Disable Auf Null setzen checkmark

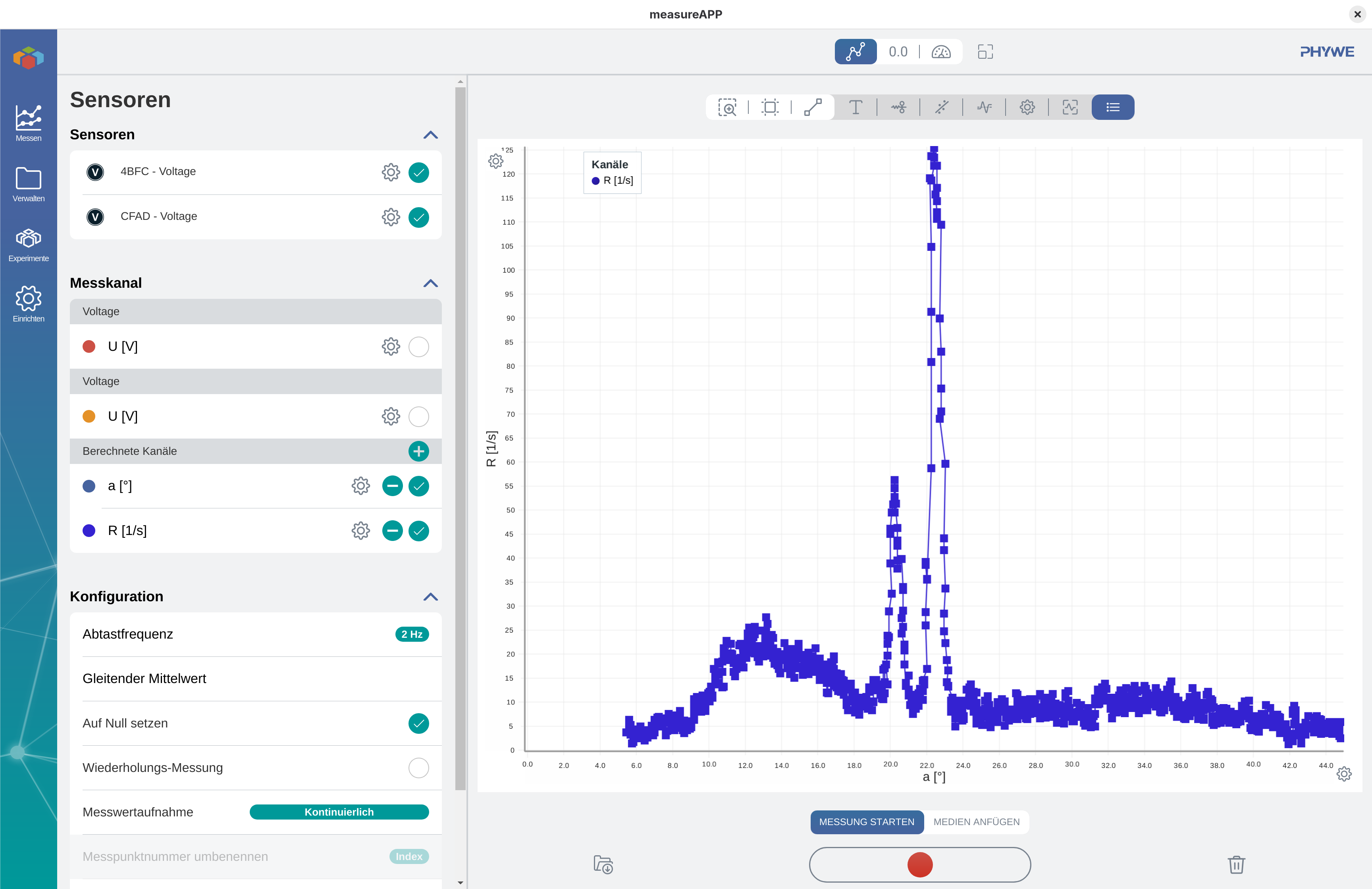tap(418, 723)
